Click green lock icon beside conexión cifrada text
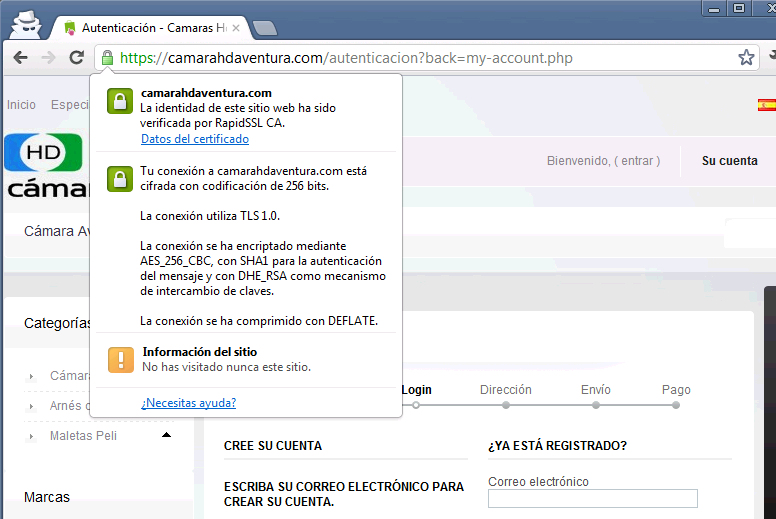 [x=120, y=179]
